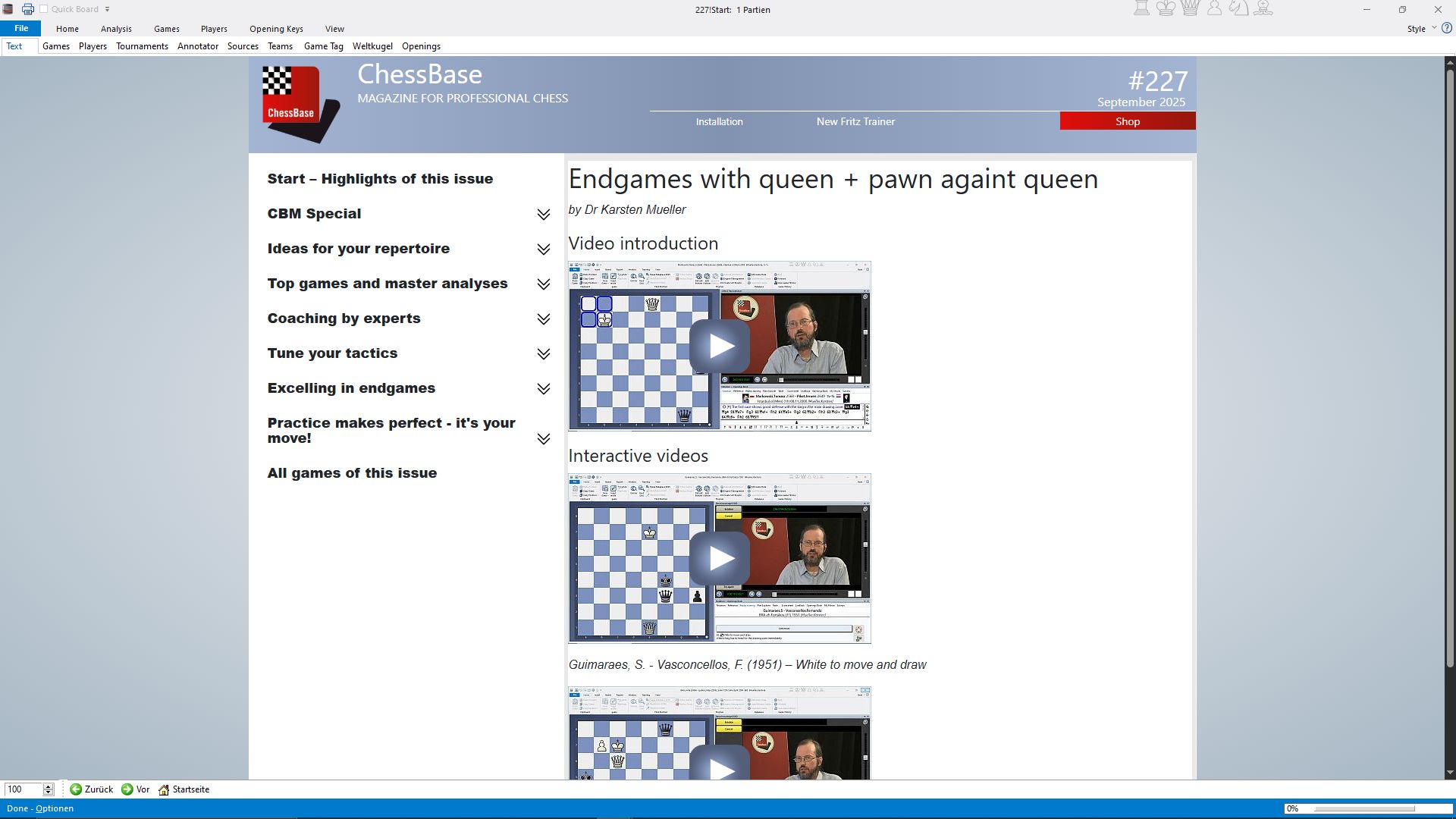Click the Endgames with queen + pawn headline

[833, 180]
